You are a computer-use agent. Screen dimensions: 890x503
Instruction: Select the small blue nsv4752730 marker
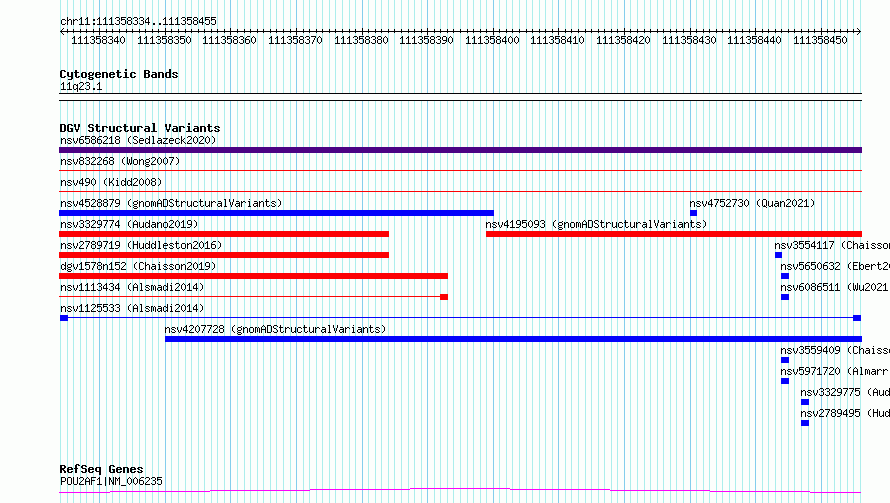click(694, 213)
